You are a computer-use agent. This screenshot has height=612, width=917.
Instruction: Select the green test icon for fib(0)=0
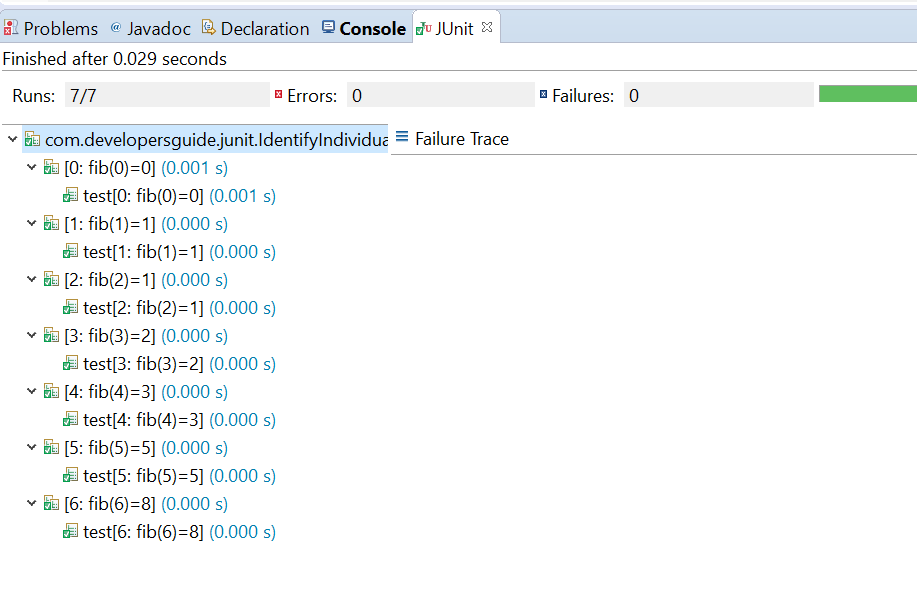pos(51,167)
